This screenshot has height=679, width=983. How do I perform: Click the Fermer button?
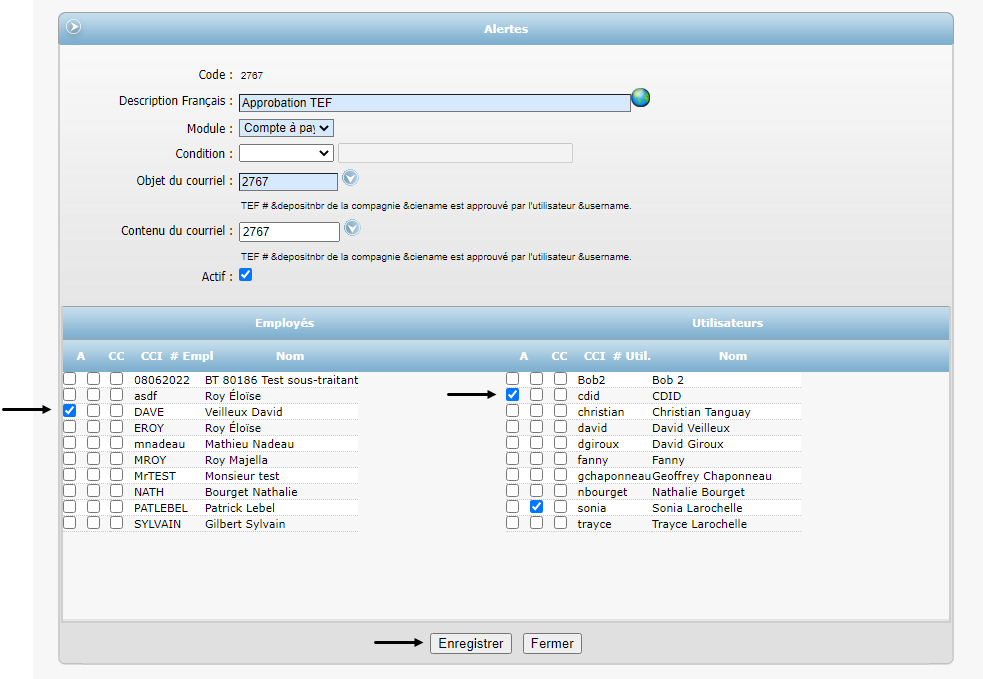tap(552, 644)
